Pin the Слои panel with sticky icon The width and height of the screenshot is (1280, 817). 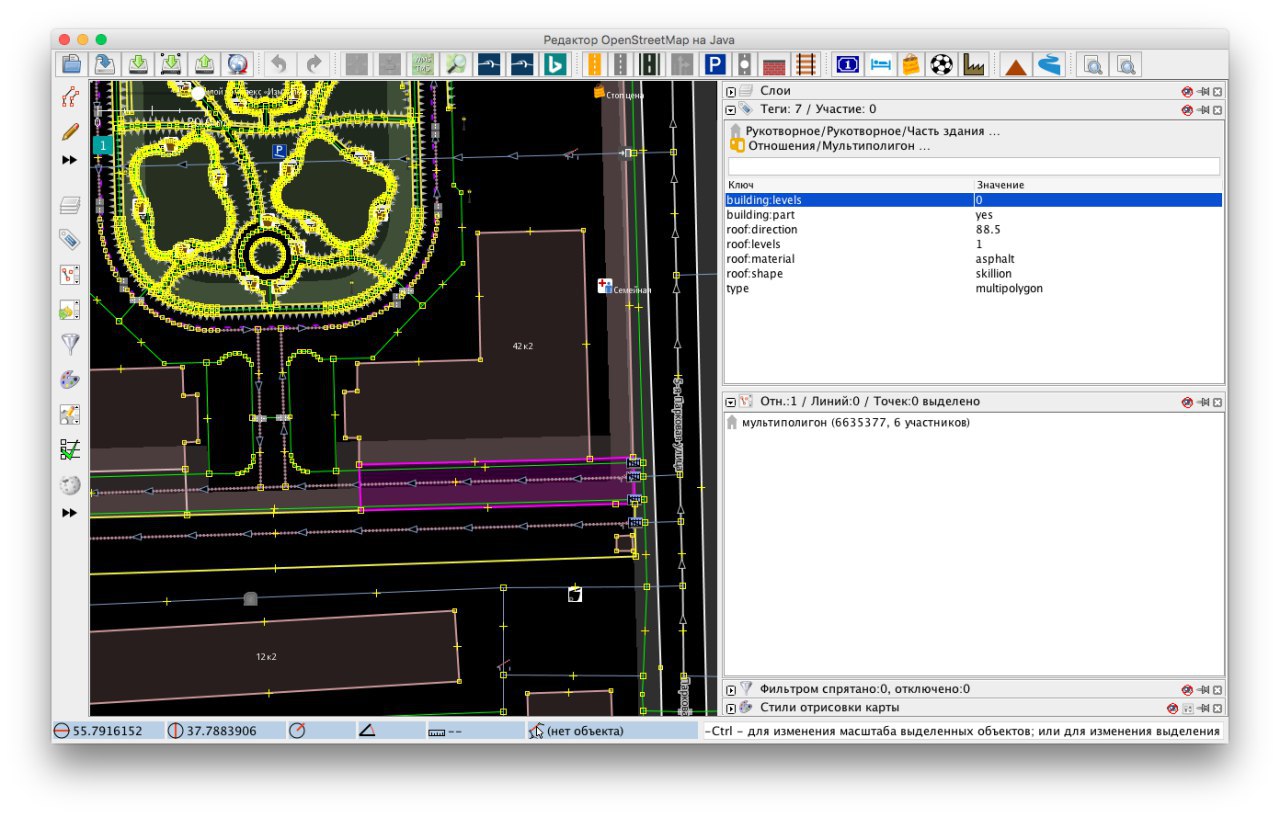(x=1203, y=91)
